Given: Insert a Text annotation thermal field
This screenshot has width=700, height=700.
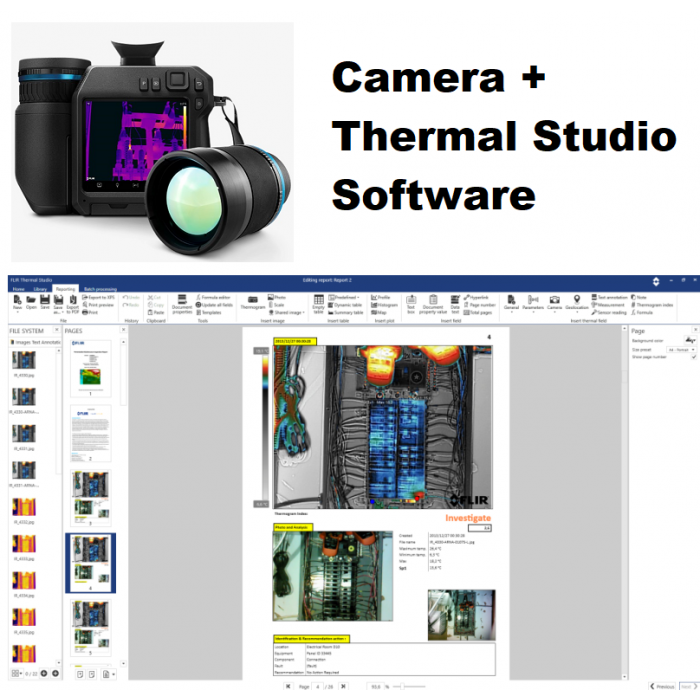Looking at the screenshot, I should pyautogui.click(x=609, y=297).
